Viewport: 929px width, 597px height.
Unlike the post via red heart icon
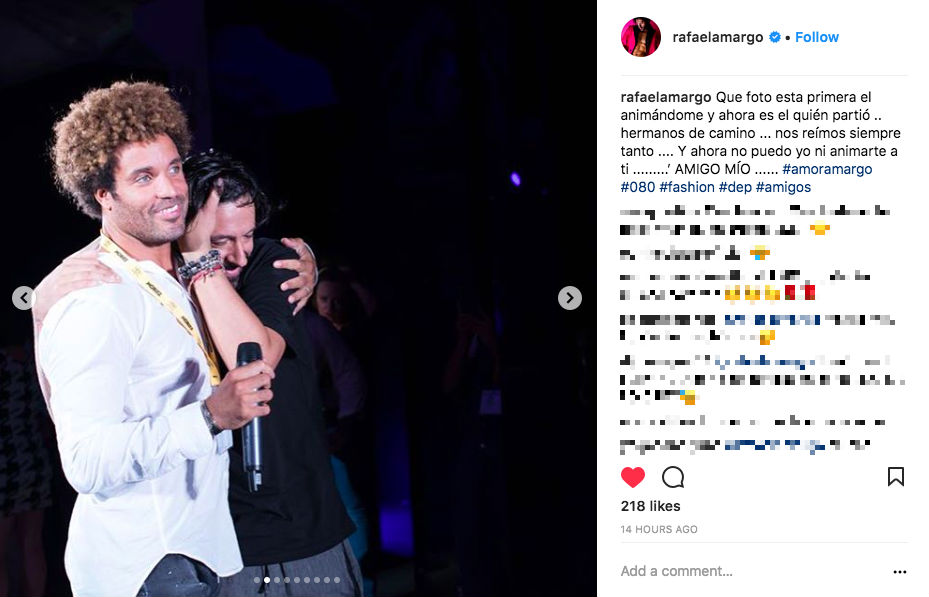click(x=633, y=477)
